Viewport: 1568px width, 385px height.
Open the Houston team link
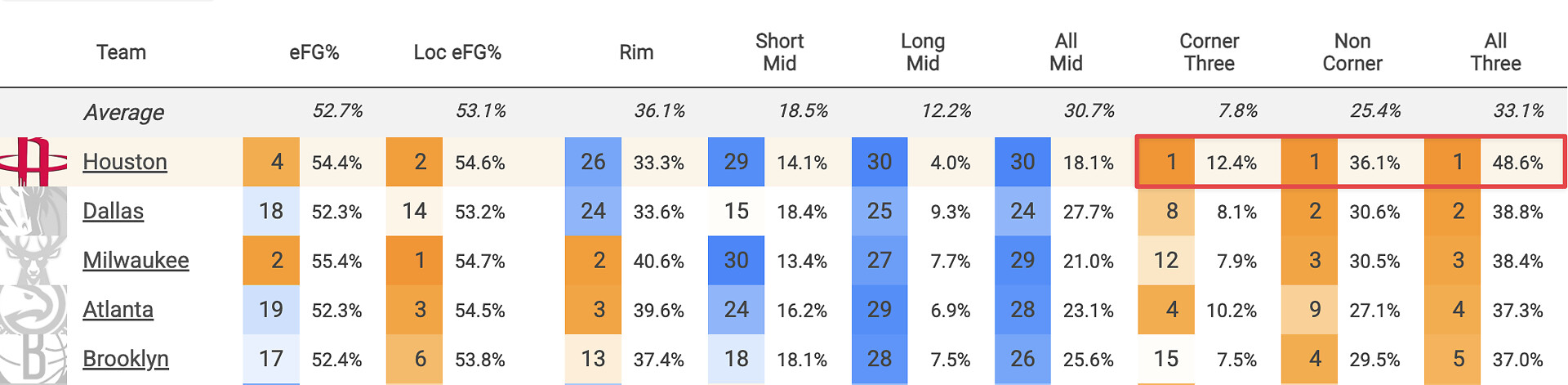(125, 162)
